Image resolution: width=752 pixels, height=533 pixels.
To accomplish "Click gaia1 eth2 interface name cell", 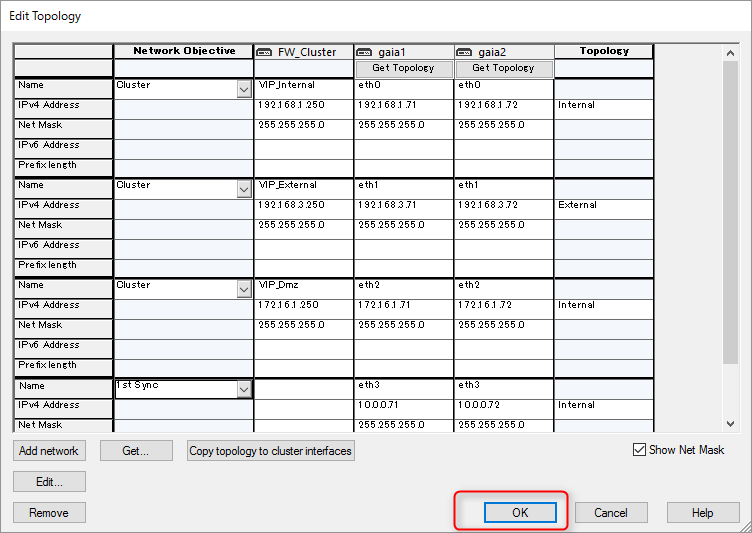I will coord(404,289).
